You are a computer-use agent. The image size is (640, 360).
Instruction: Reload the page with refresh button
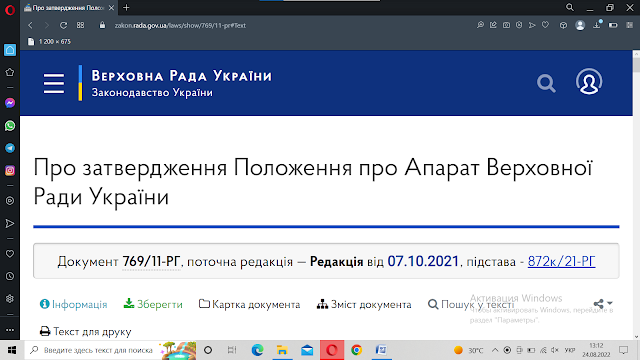tap(63, 25)
